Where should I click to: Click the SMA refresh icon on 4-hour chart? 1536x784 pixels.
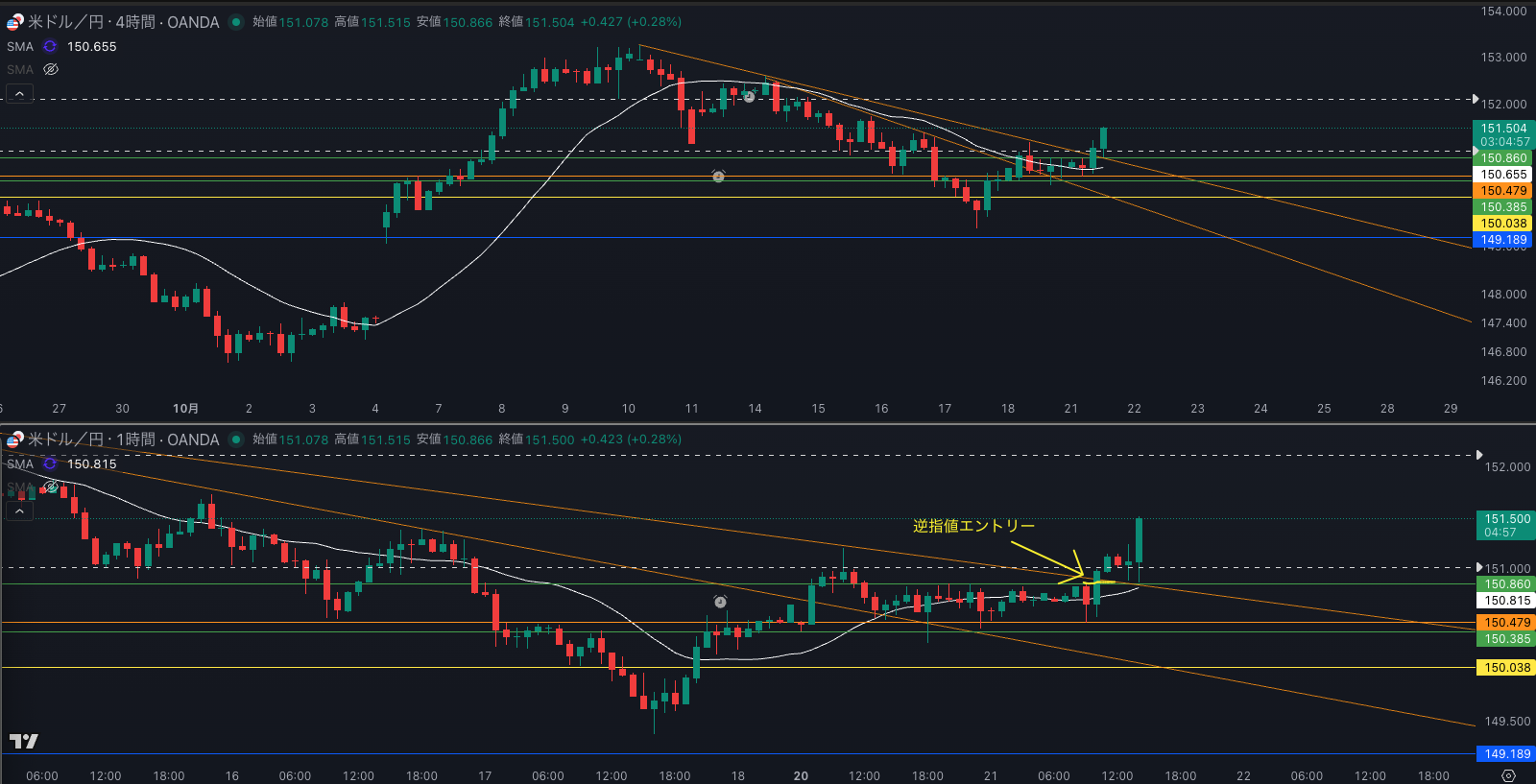(x=50, y=46)
